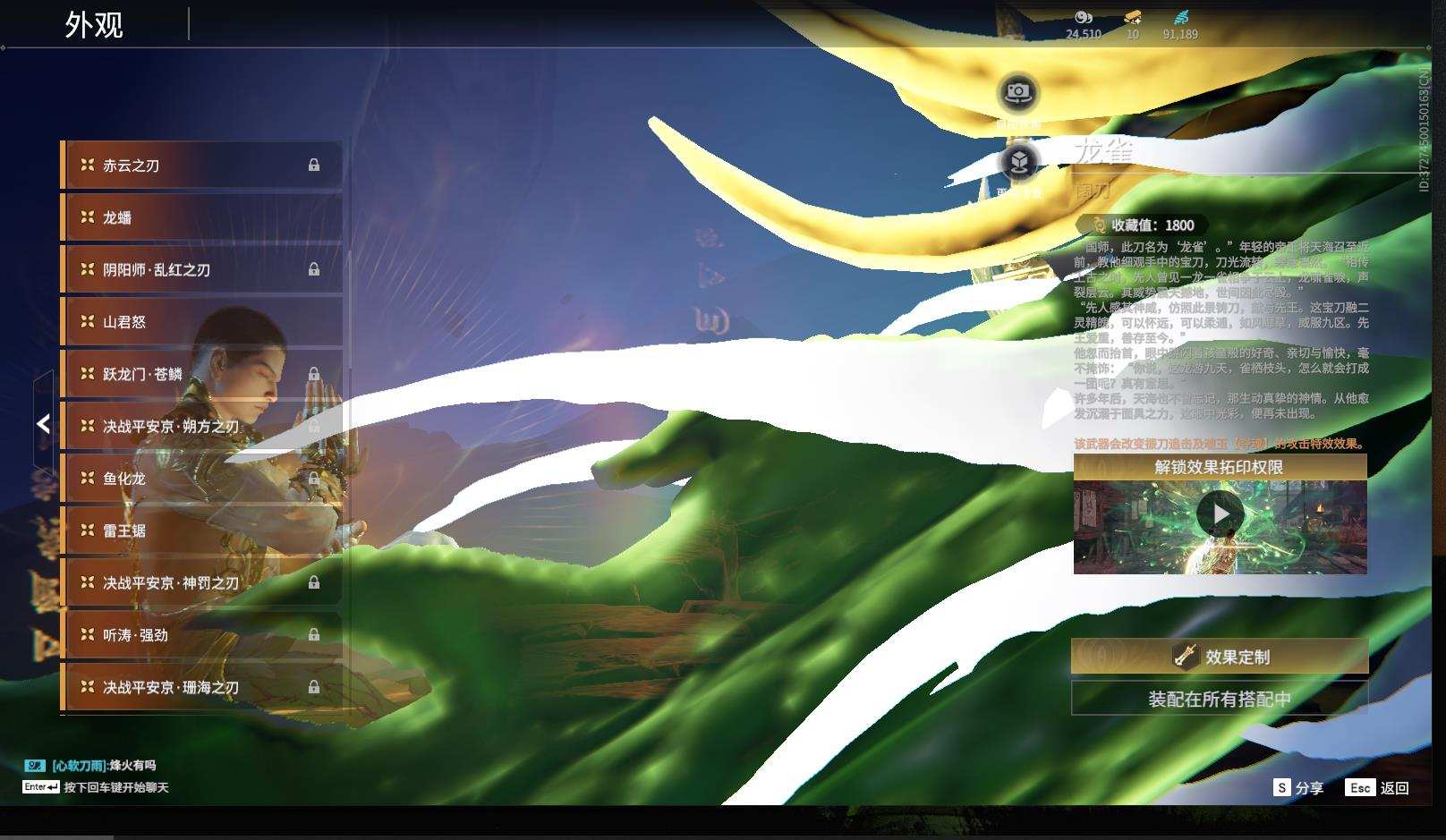Select 决战平安京·珊海之刃 skin
This screenshot has width=1446, height=840.
[201, 687]
